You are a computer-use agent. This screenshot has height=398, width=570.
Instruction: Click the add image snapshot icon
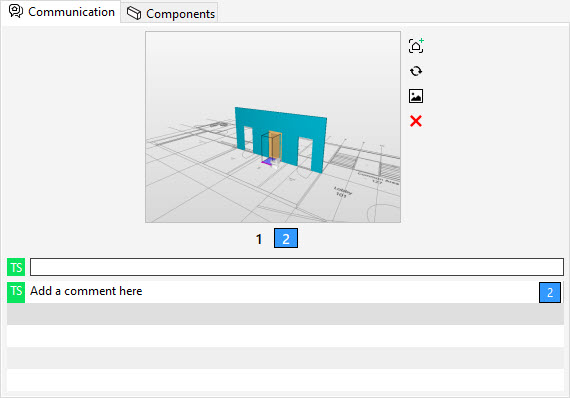(x=416, y=96)
